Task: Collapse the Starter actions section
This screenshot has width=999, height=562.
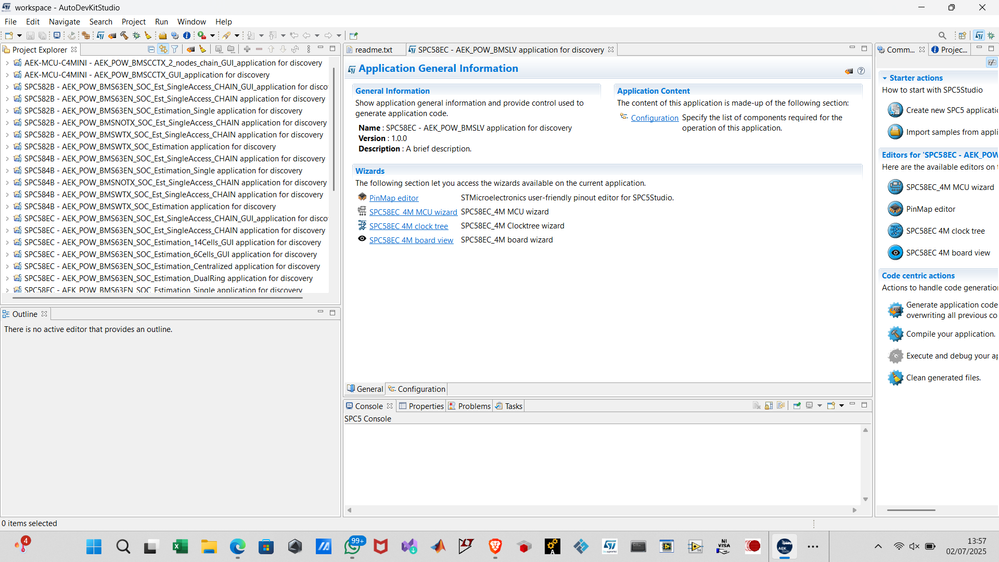Action: coord(884,78)
